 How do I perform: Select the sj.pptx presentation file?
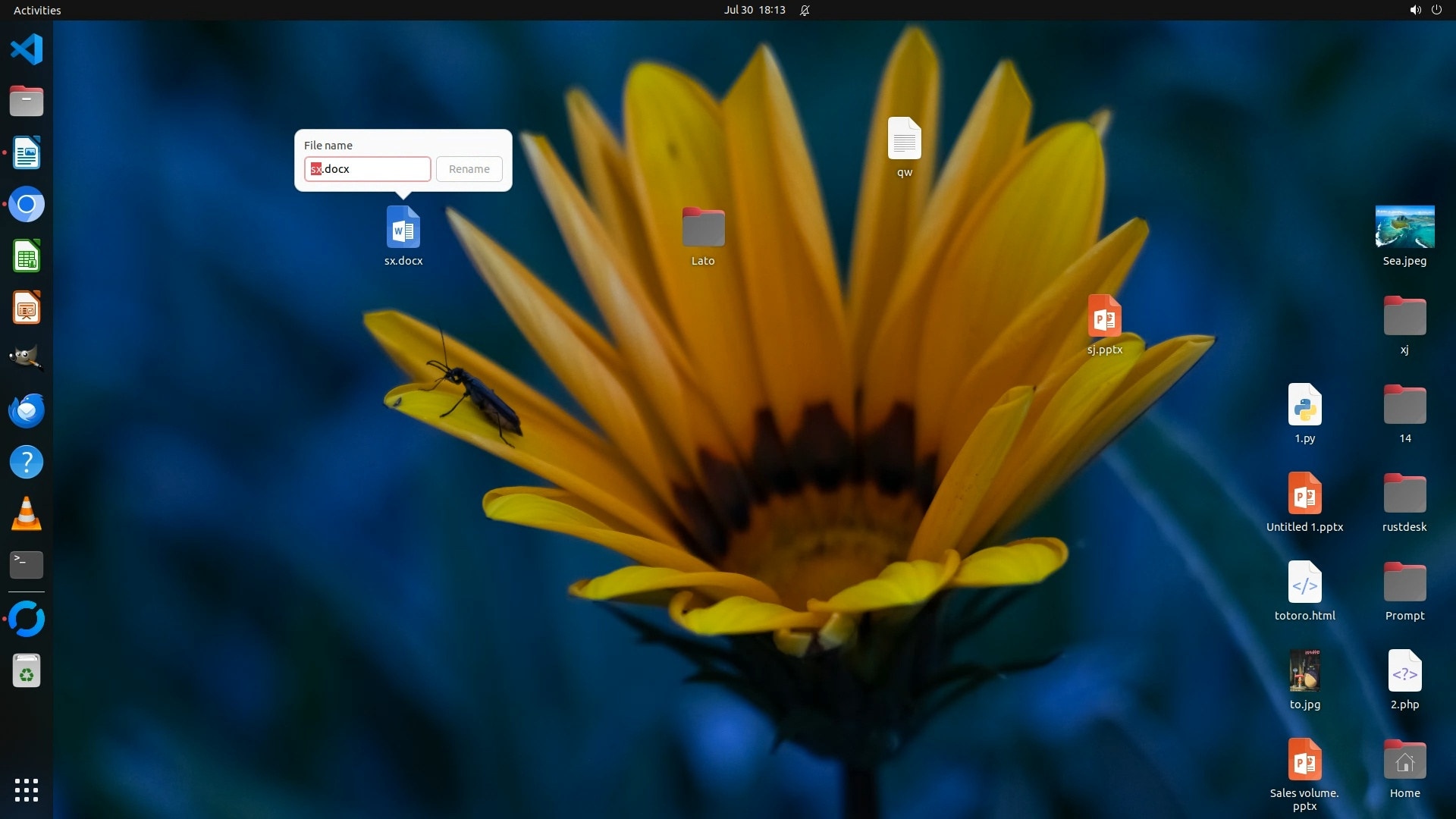[x=1104, y=315]
